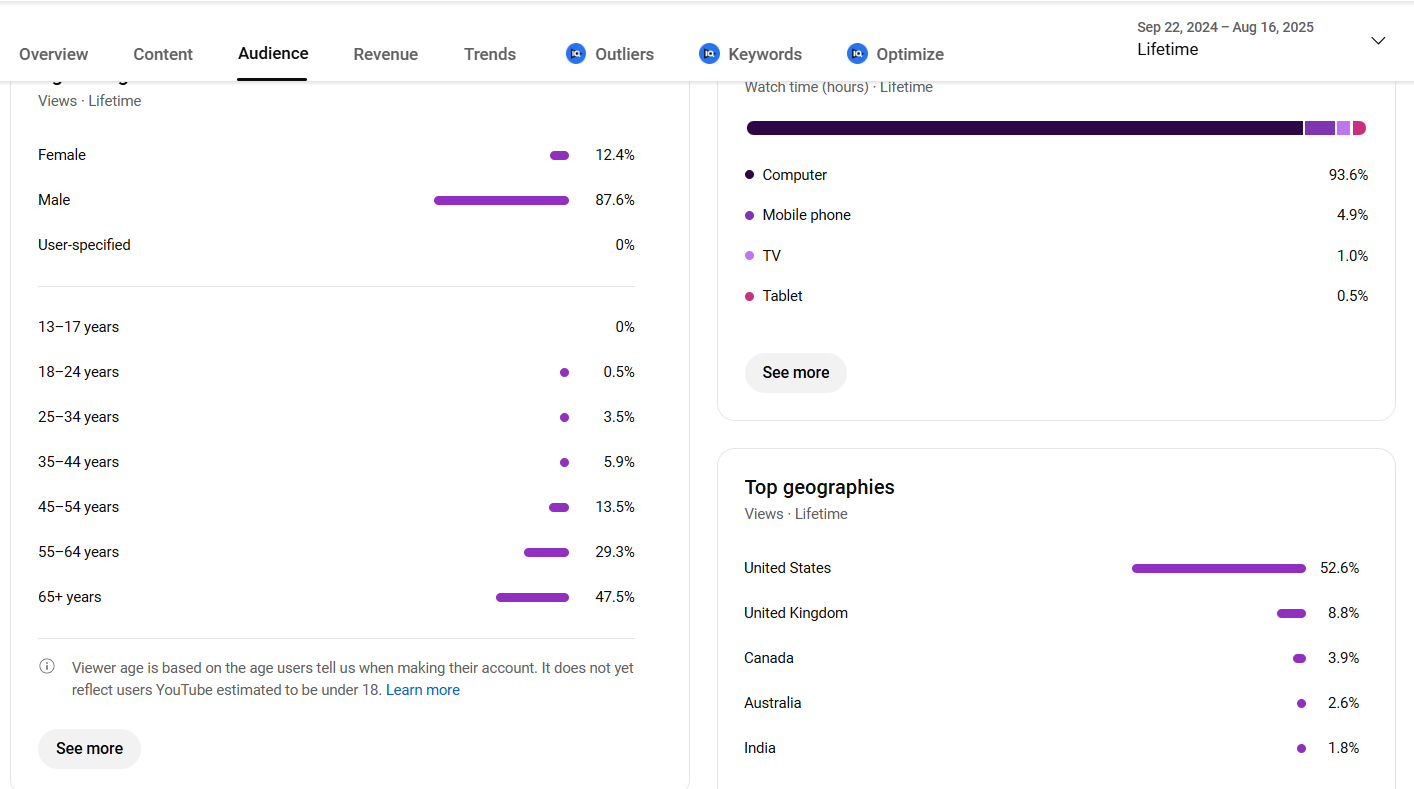
Task: Click the Mobile phone legend dot
Action: point(750,215)
